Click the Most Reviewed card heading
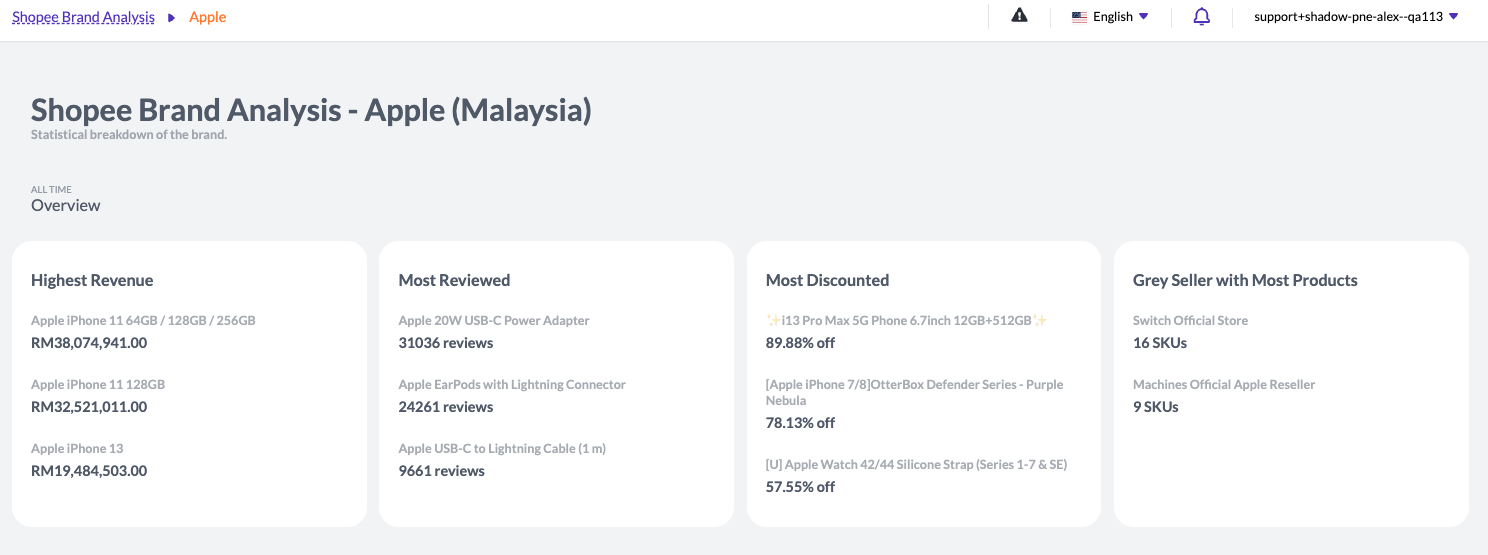Viewport: 1488px width, 555px height. coord(454,281)
